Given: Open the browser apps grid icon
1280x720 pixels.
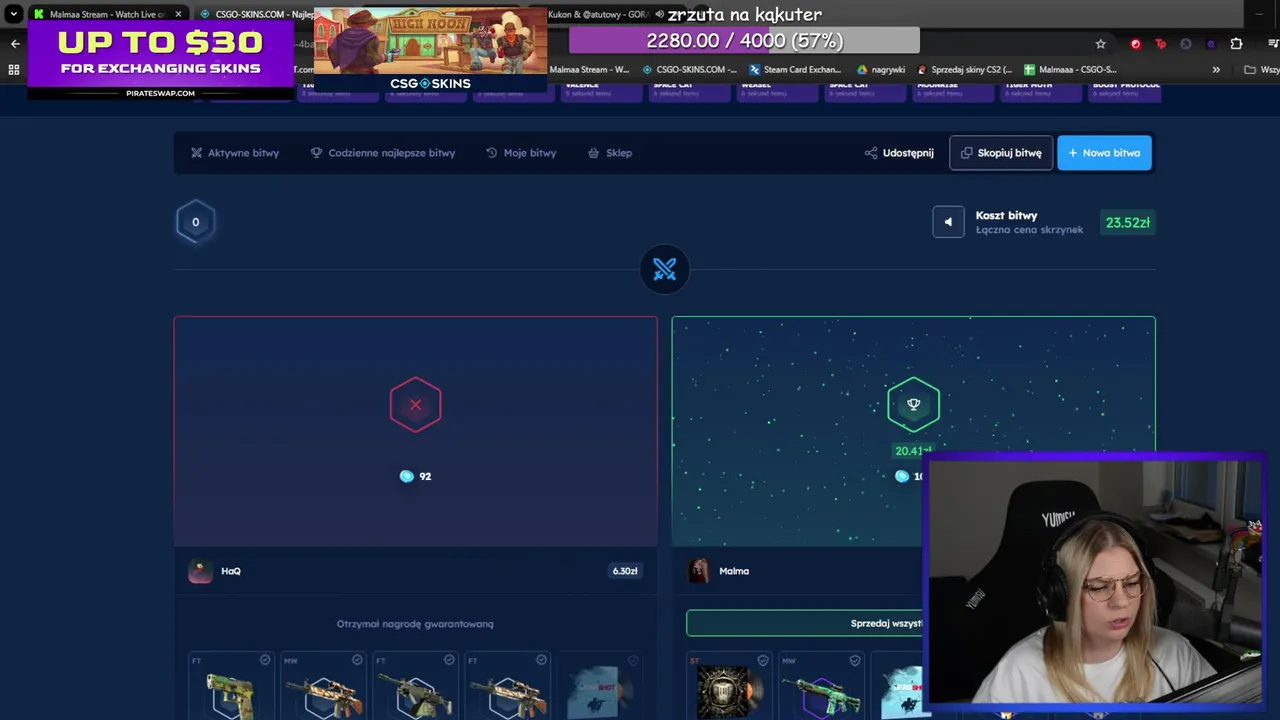Looking at the screenshot, I should [x=14, y=70].
